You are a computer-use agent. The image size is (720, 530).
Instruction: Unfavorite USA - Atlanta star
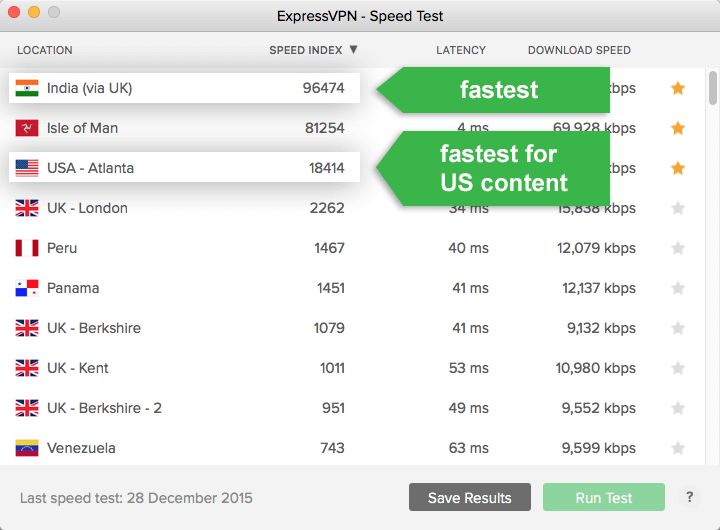click(x=678, y=168)
